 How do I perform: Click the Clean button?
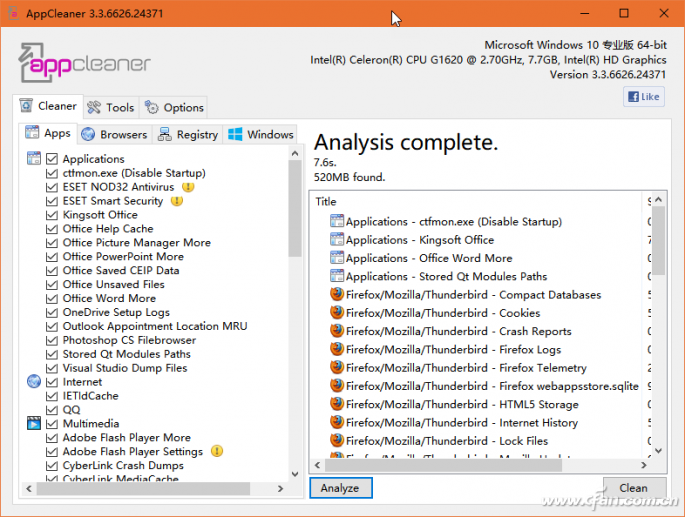click(634, 488)
